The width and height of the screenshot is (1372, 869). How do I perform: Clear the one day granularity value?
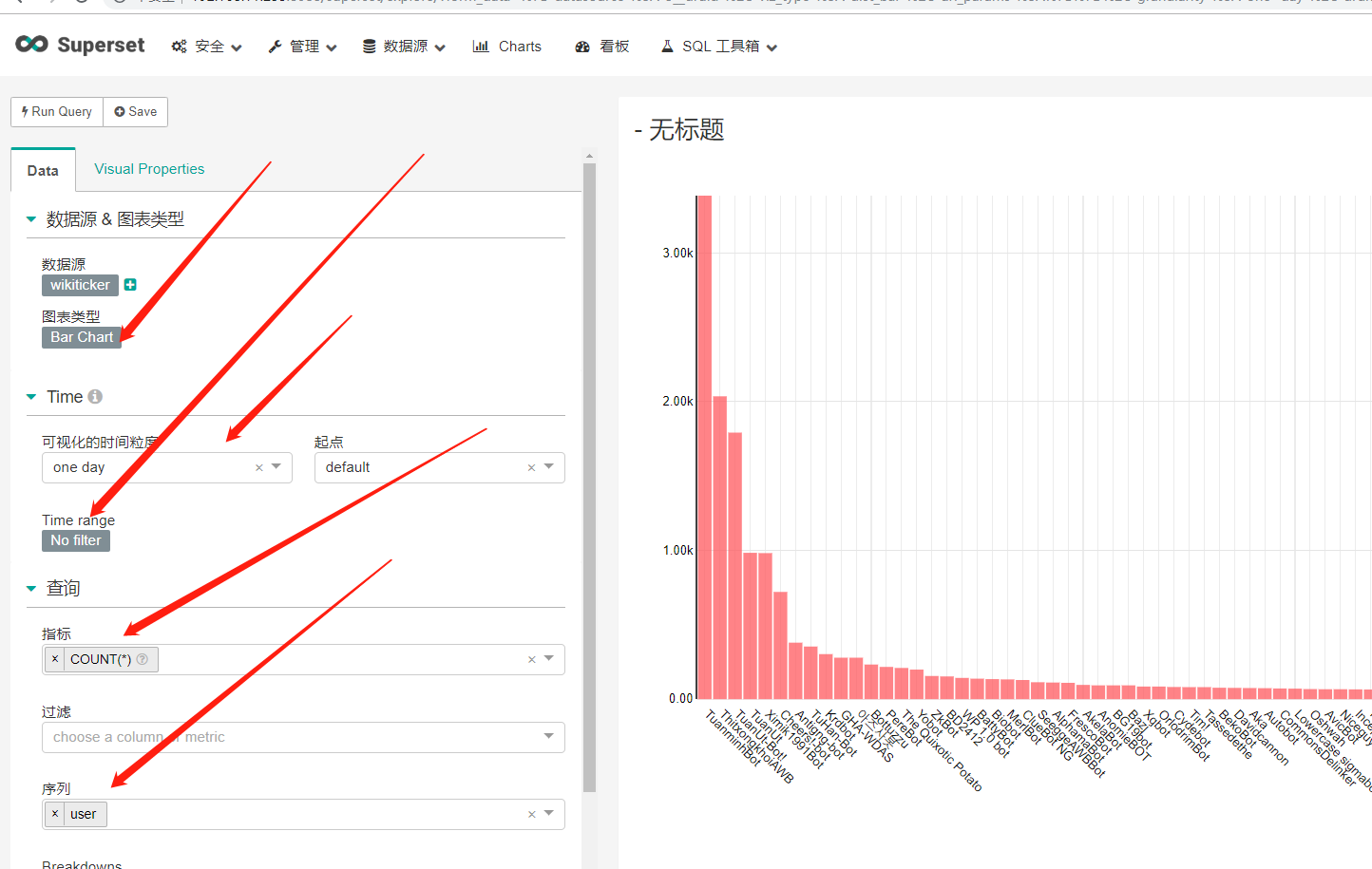tap(259, 467)
